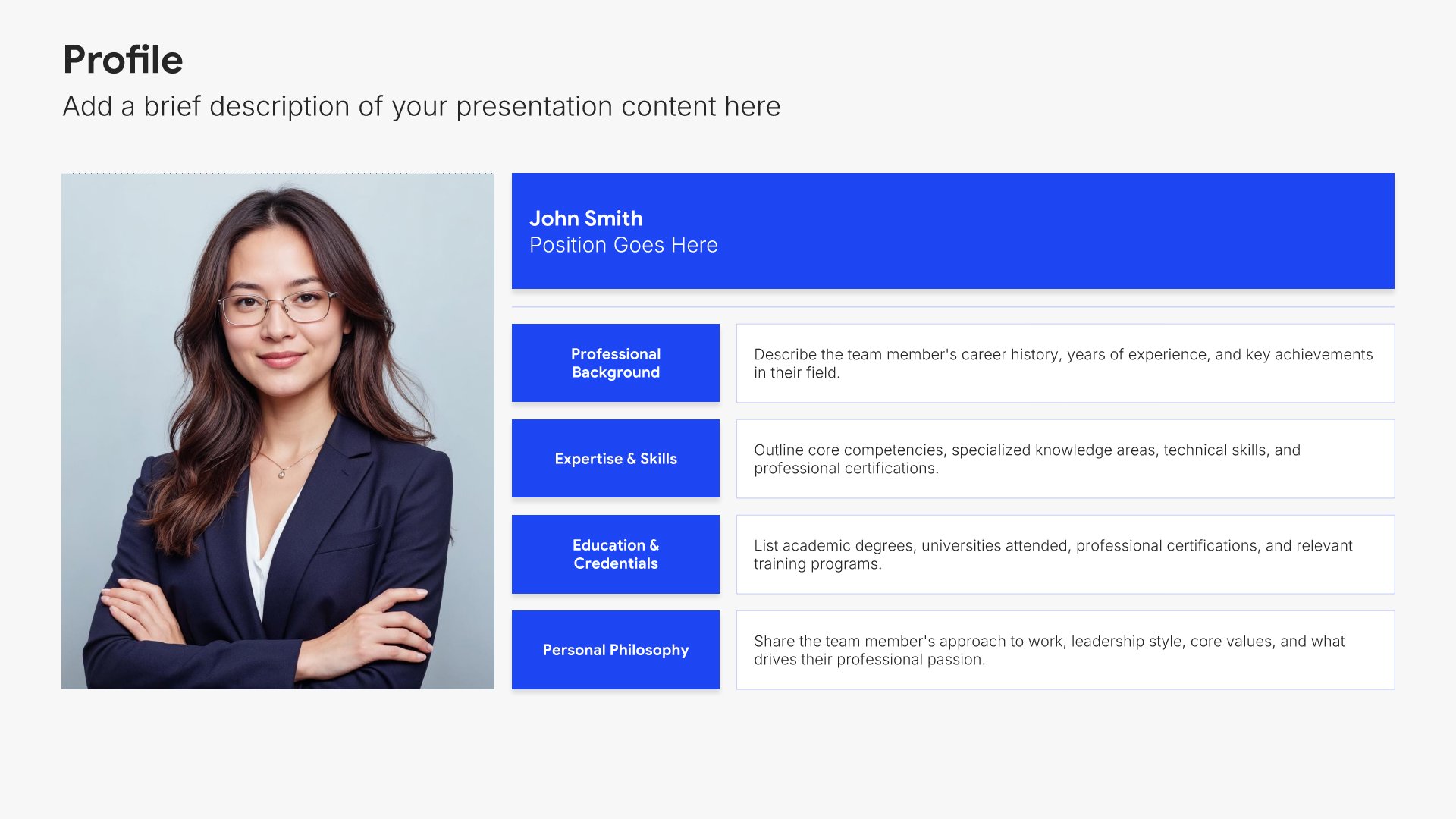Click the 'Expertise & Skills' label box
Screen dimensions: 1456x819
point(616,459)
